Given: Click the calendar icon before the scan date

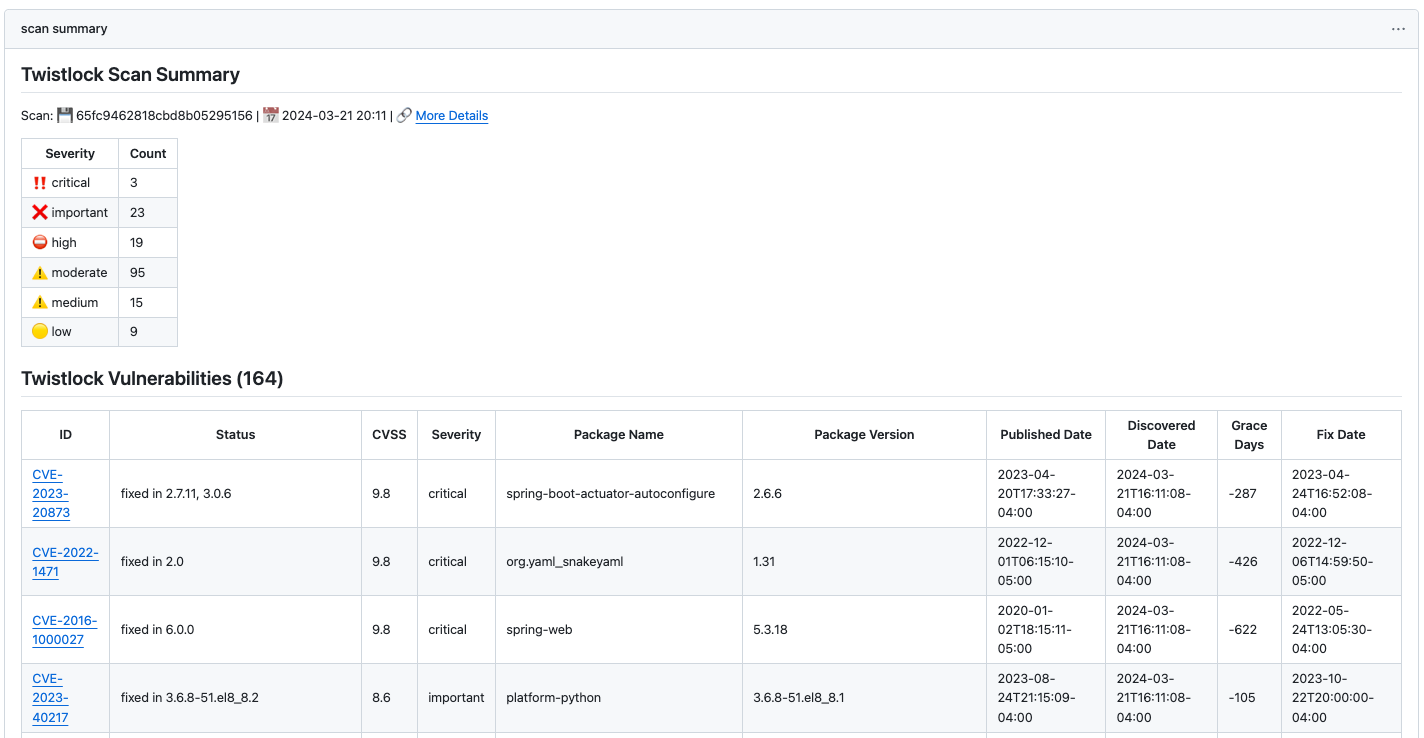Looking at the screenshot, I should [x=270, y=115].
